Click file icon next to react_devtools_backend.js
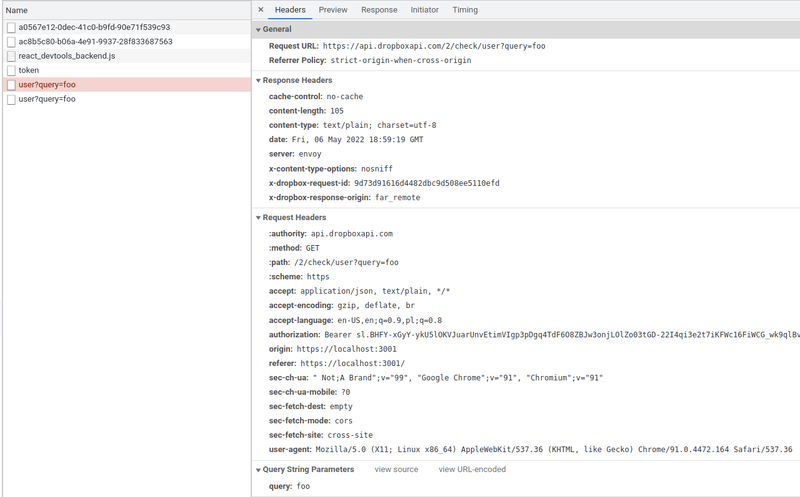 click(11, 57)
